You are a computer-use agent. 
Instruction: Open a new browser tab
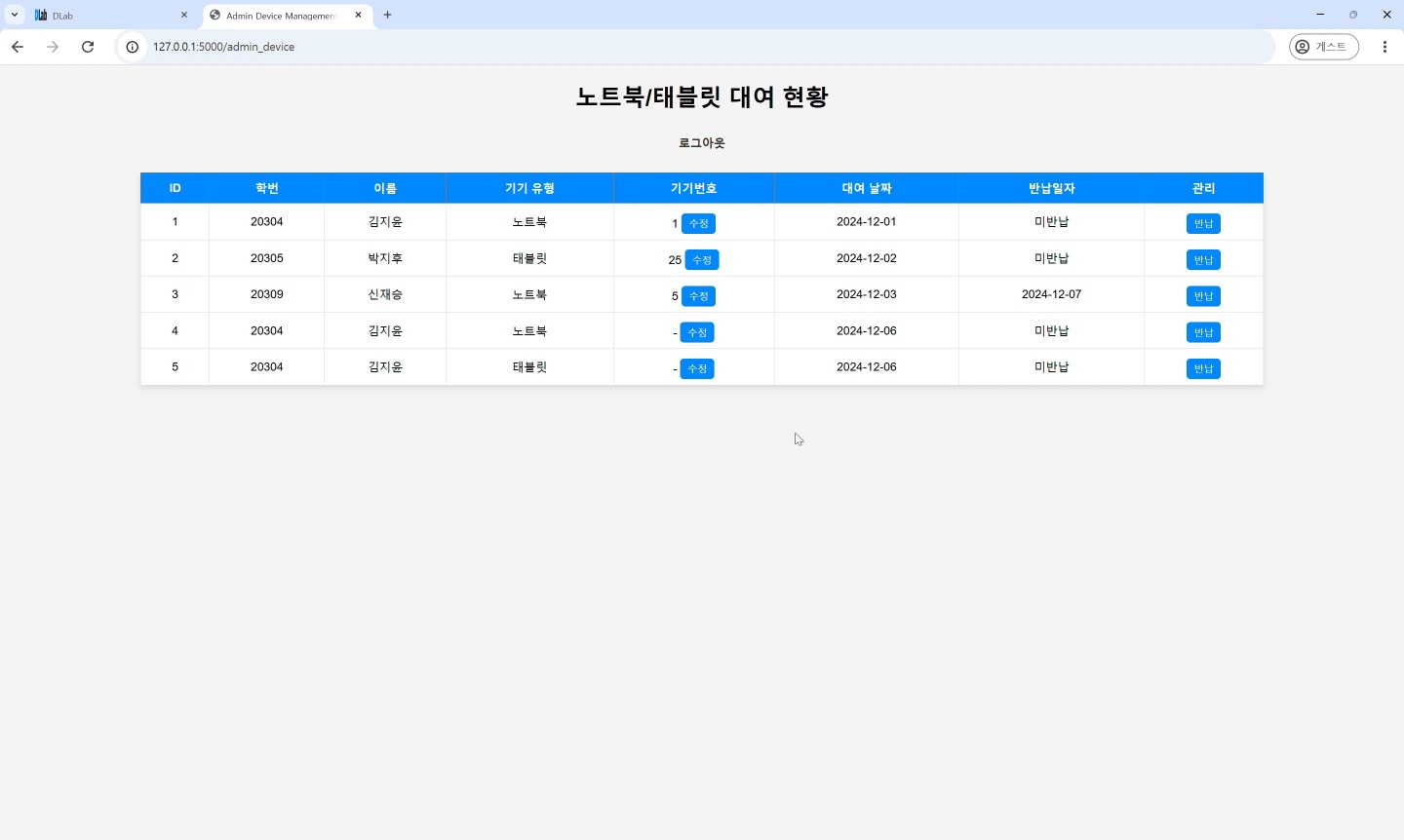click(388, 15)
